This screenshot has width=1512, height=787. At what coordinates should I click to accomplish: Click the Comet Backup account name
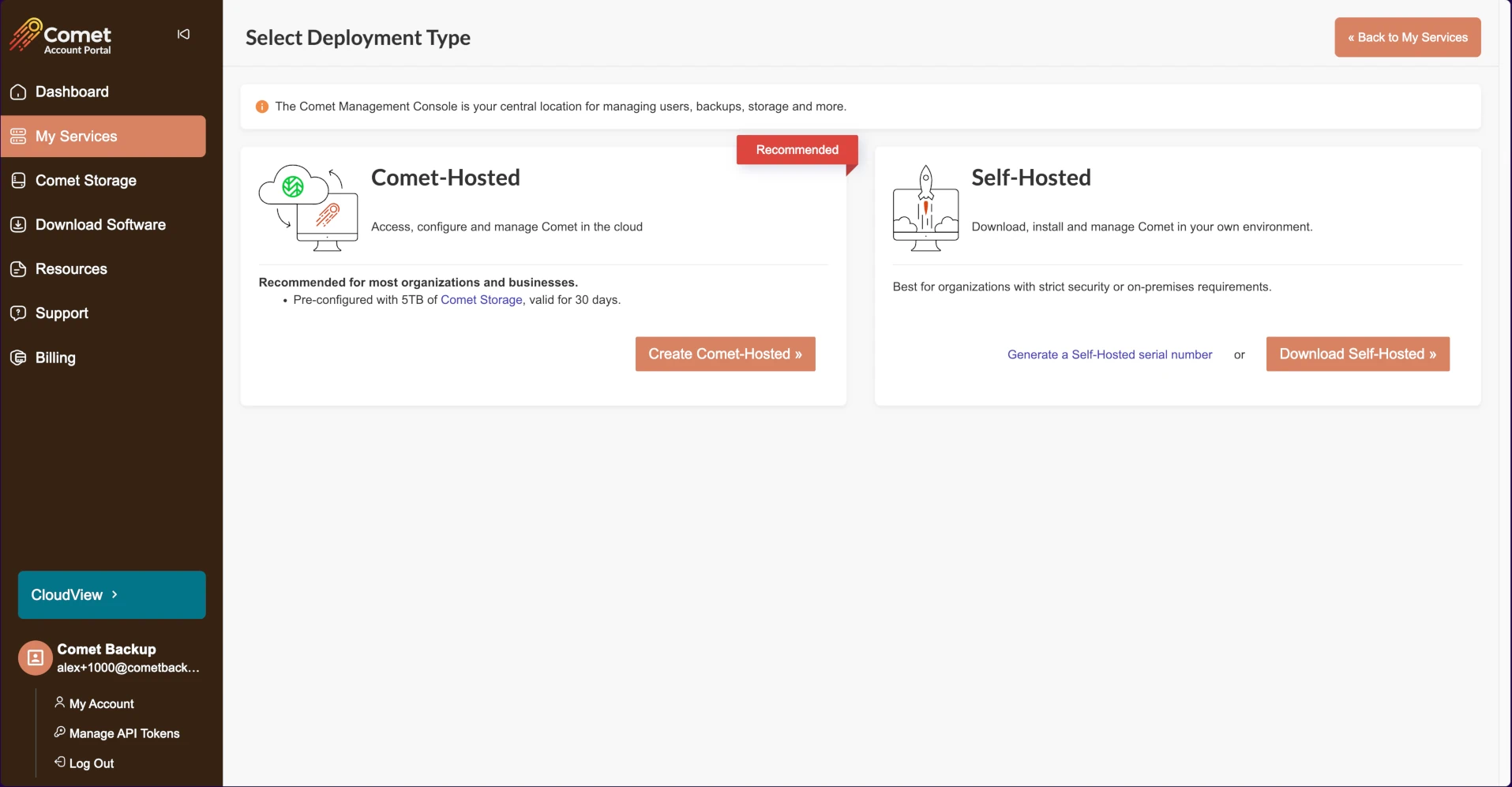coord(107,649)
